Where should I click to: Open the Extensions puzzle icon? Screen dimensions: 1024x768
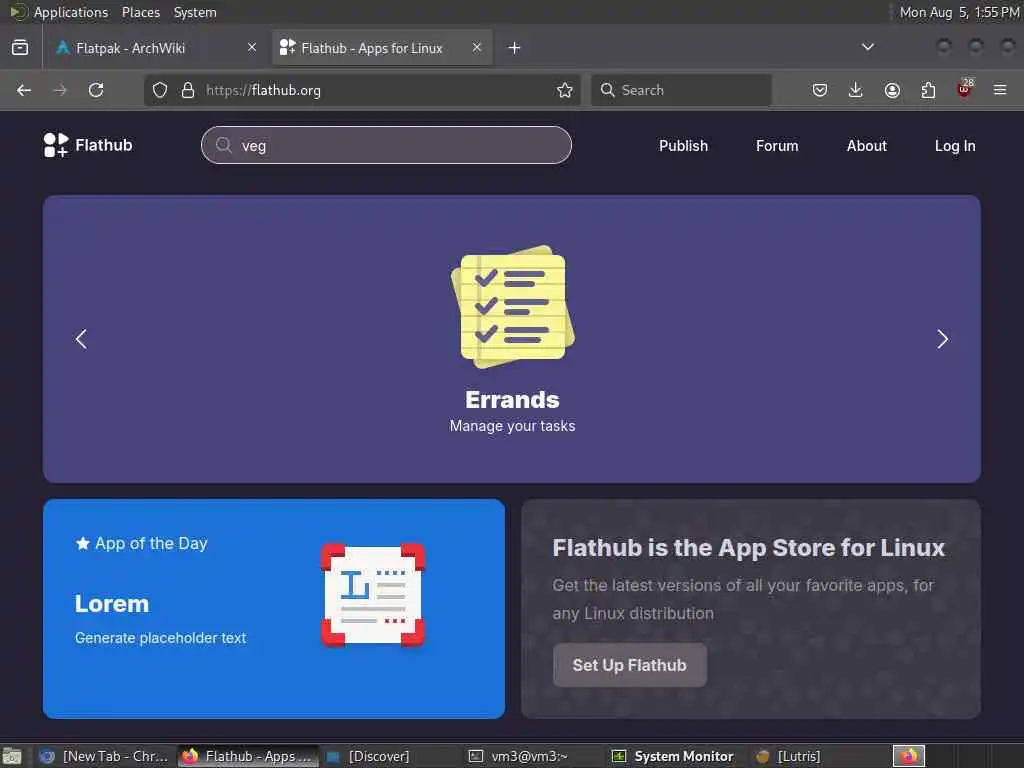pyautogui.click(x=928, y=90)
